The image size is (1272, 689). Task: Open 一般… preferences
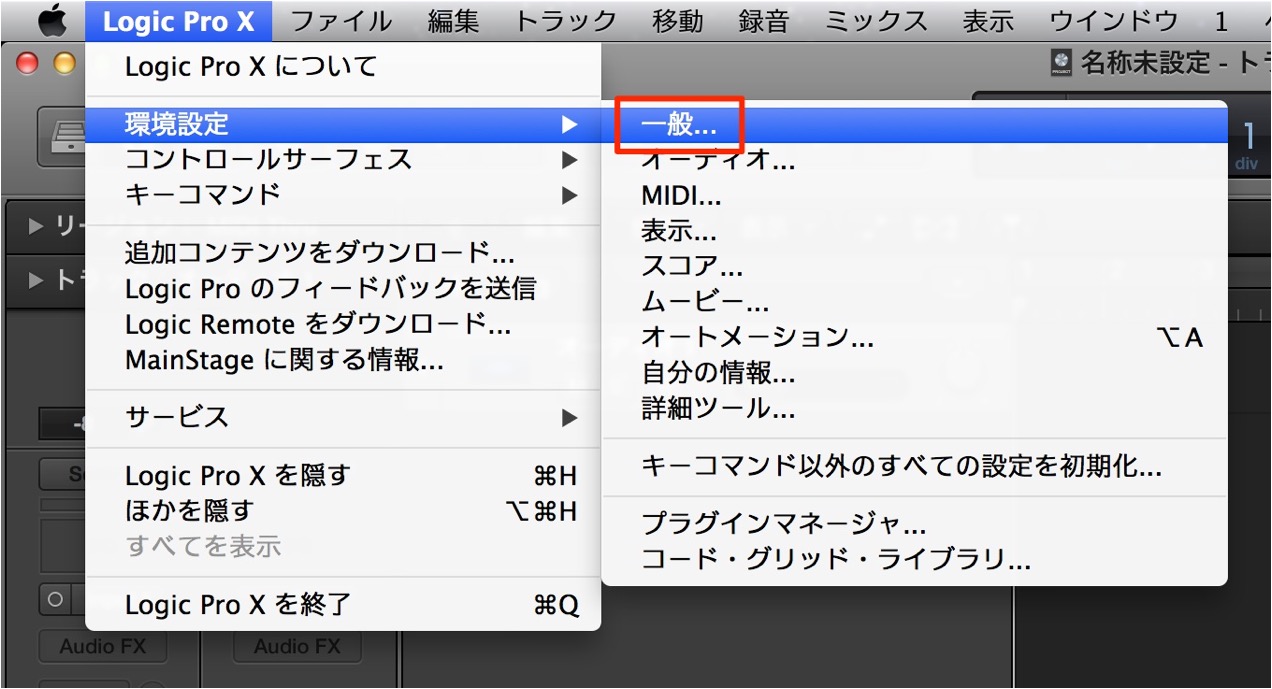914,124
